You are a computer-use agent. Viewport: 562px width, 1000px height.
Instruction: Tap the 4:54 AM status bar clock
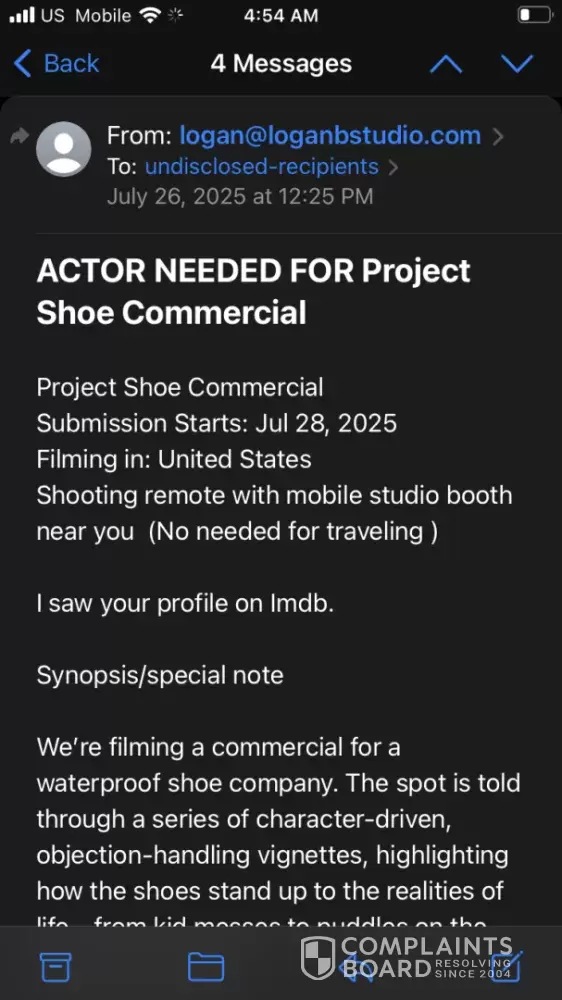(281, 16)
